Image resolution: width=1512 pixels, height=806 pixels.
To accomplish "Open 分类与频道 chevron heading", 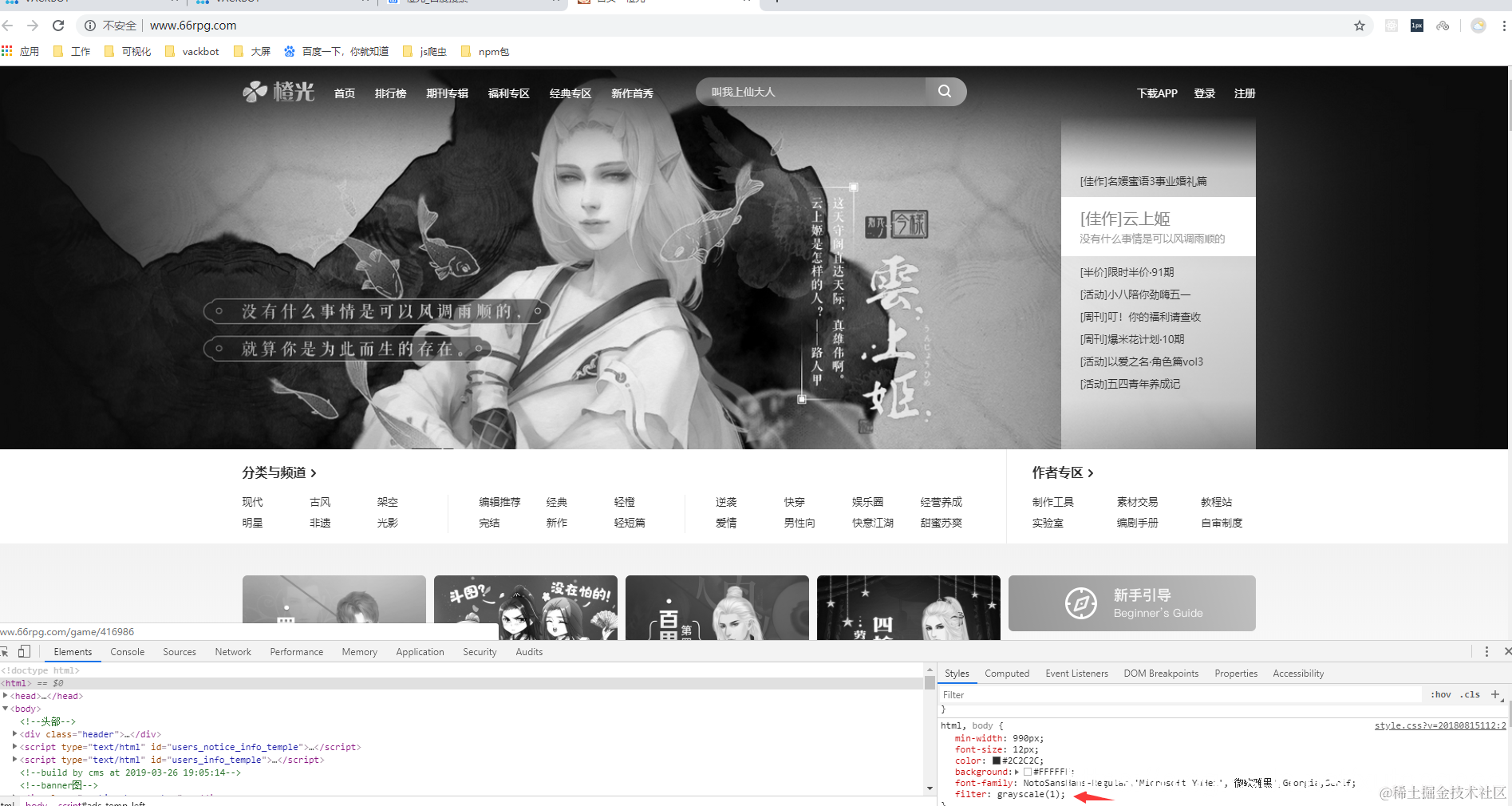I will (280, 472).
